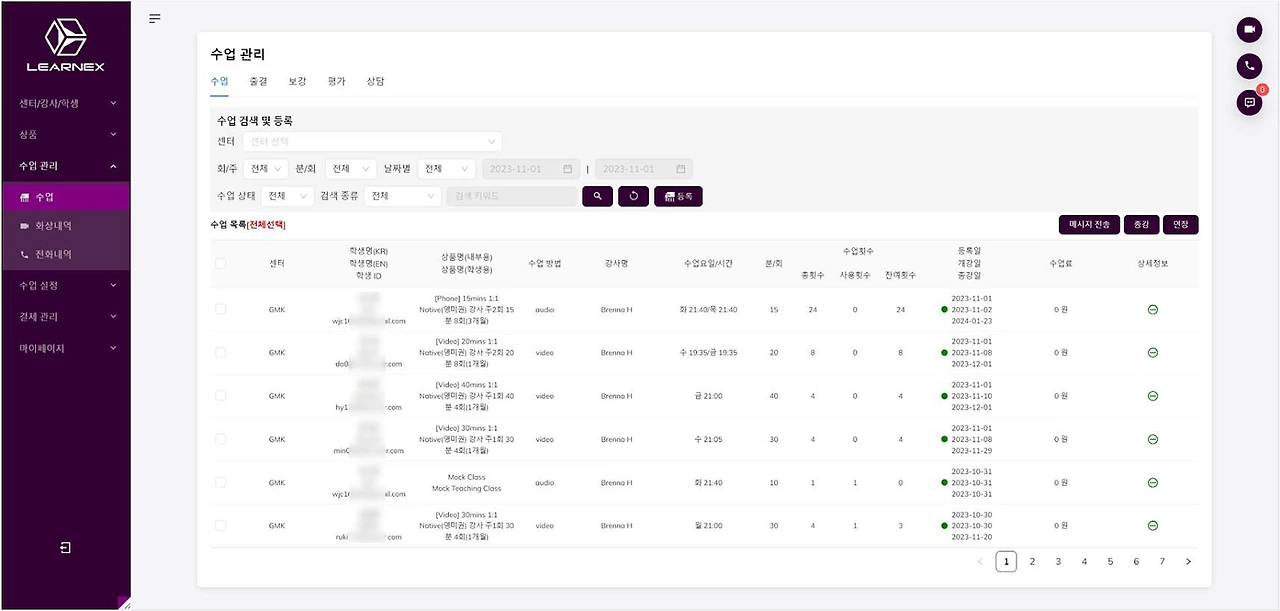Go to page 3
The height and width of the screenshot is (611, 1280).
point(1058,562)
